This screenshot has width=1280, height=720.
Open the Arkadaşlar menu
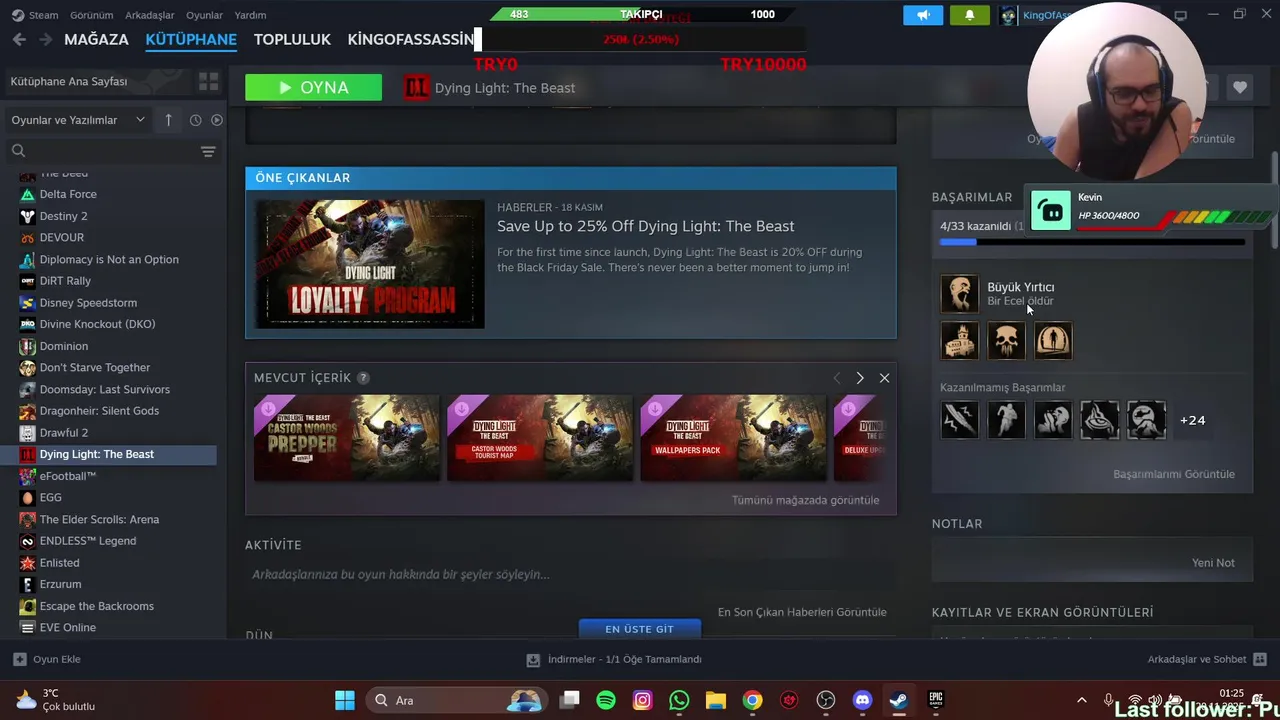tap(149, 15)
